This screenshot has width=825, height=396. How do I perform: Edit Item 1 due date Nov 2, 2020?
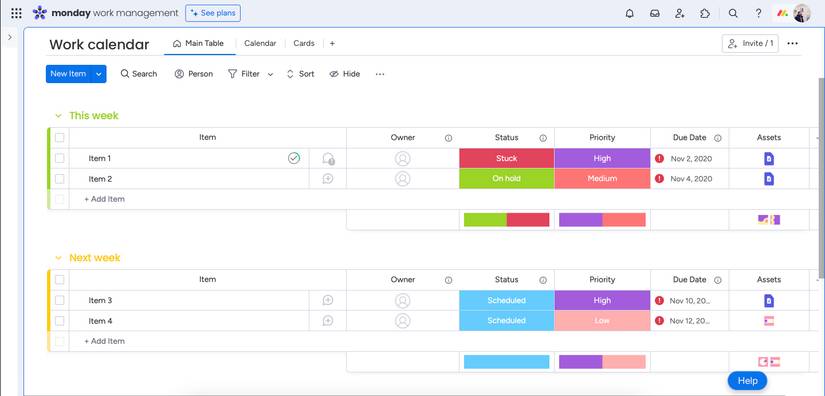pyautogui.click(x=691, y=158)
